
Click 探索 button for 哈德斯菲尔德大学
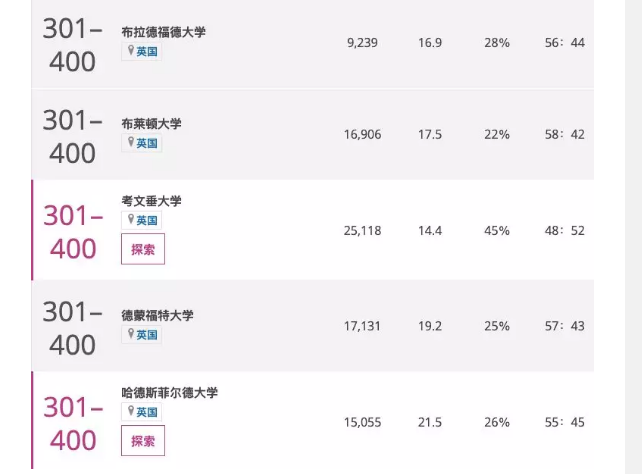tap(143, 440)
